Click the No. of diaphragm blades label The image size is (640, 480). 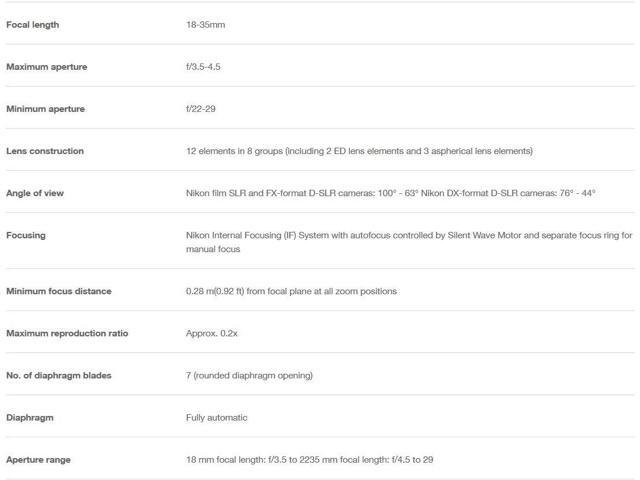(x=59, y=376)
